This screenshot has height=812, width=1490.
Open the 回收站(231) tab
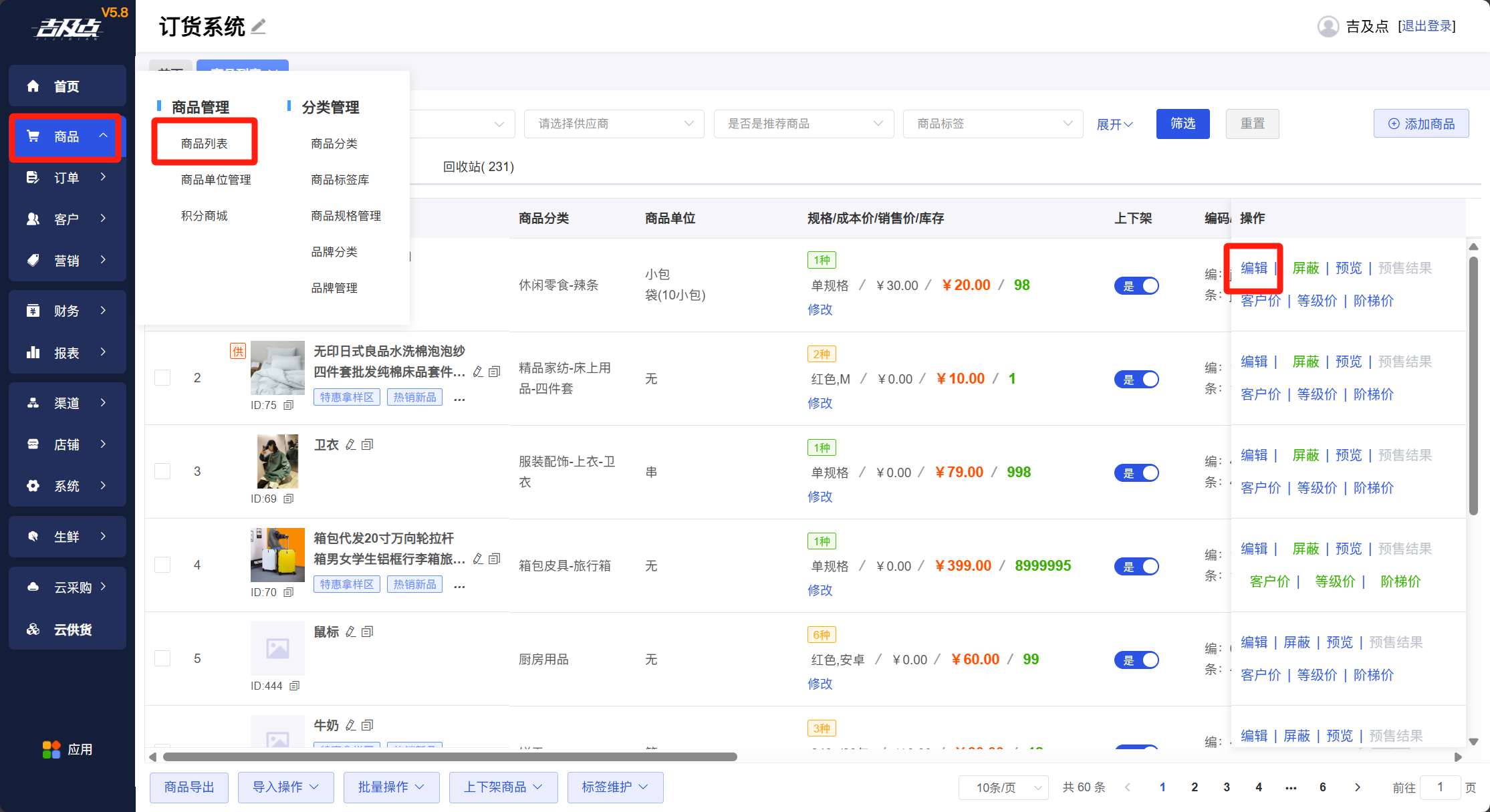coord(478,167)
